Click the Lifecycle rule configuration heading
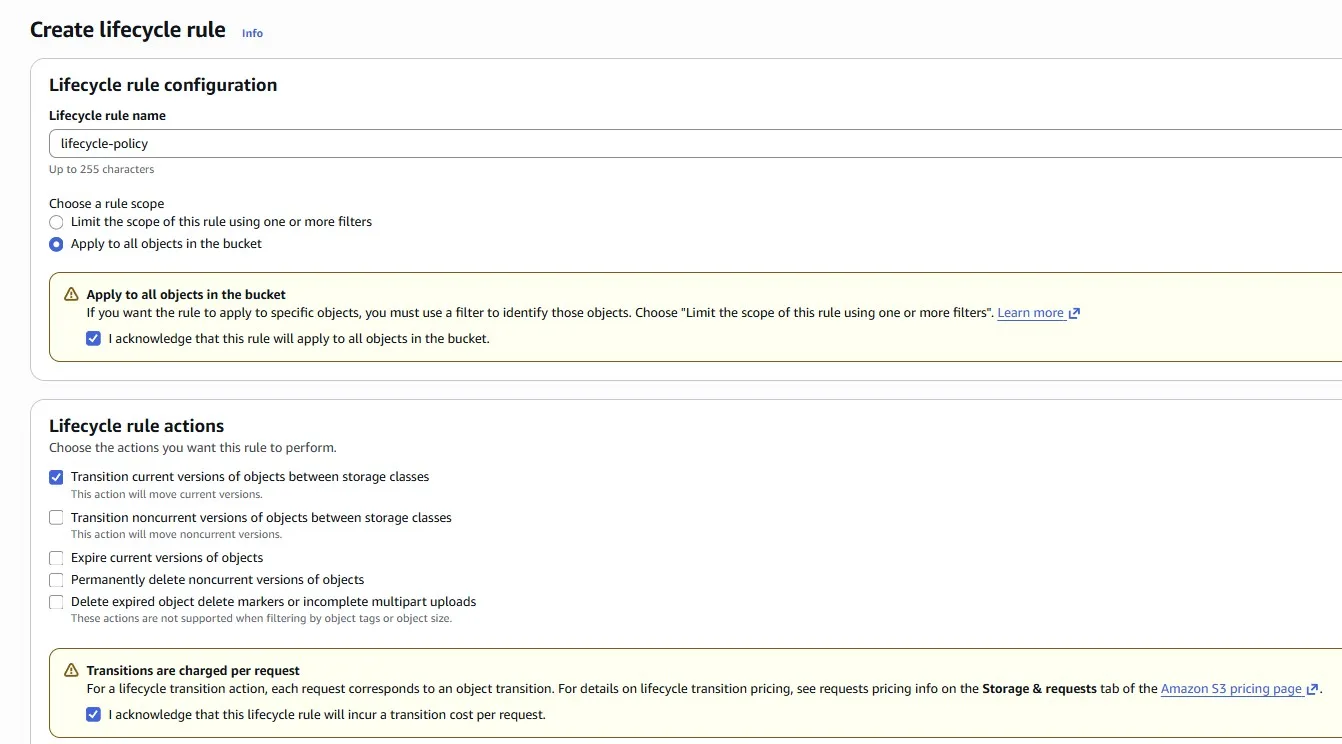Screen dimensions: 1342x744 [x=163, y=85]
